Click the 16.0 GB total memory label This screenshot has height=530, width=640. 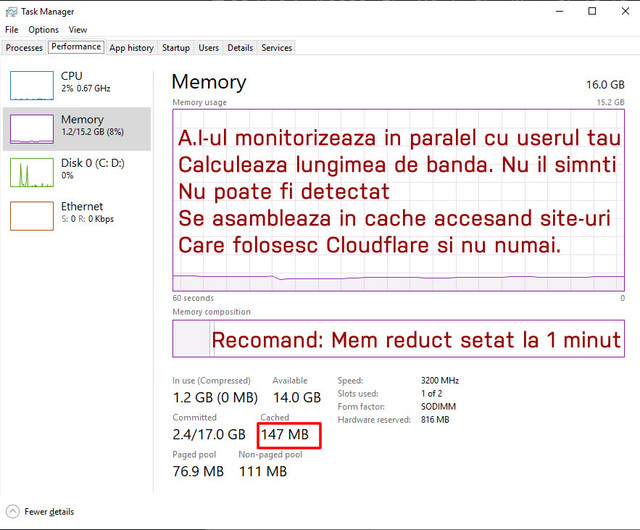605,85
